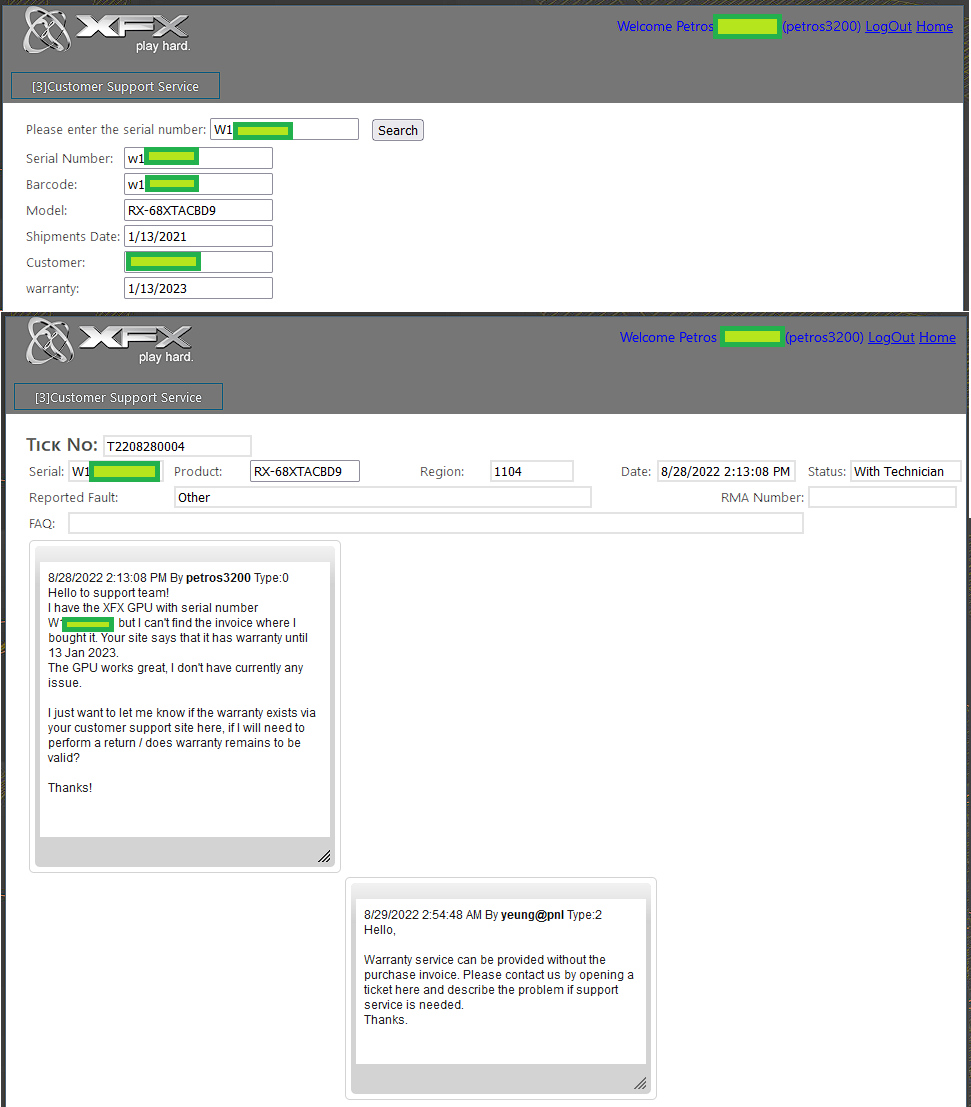Viewport: 971px width, 1107px height.
Task: Click the empty FAQ field
Action: click(436, 523)
